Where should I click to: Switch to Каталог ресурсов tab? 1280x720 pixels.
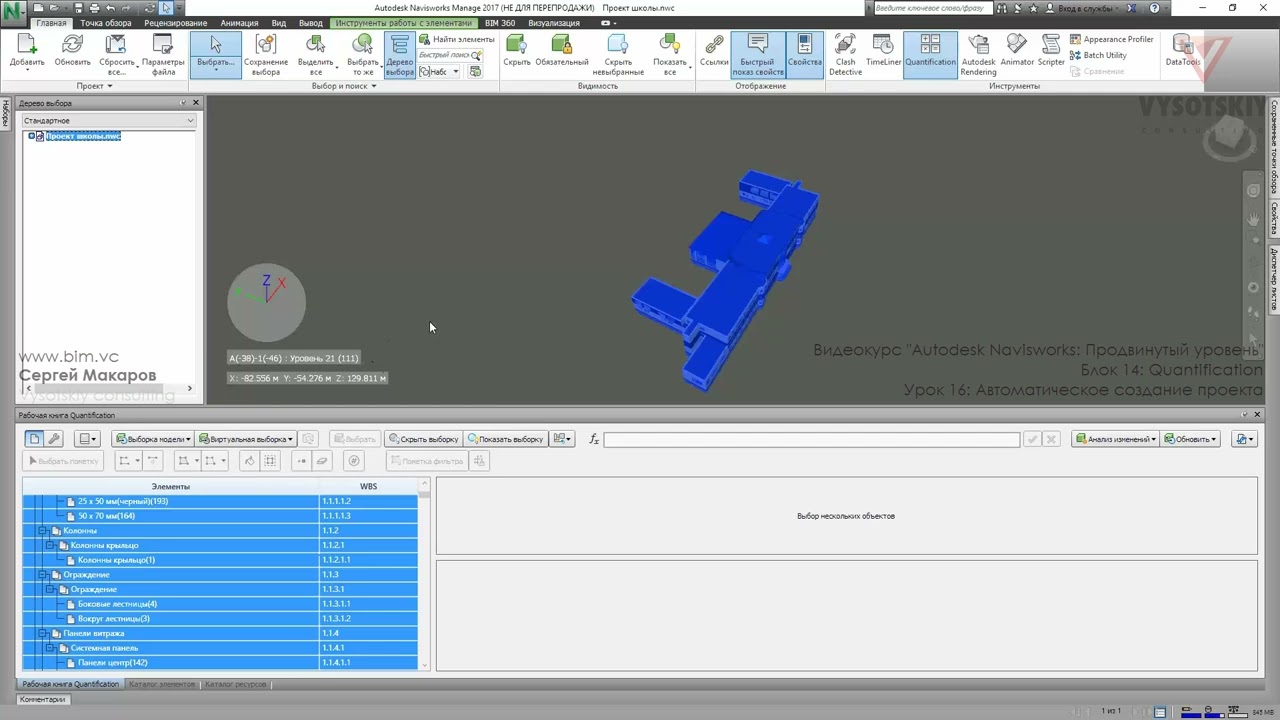(235, 684)
